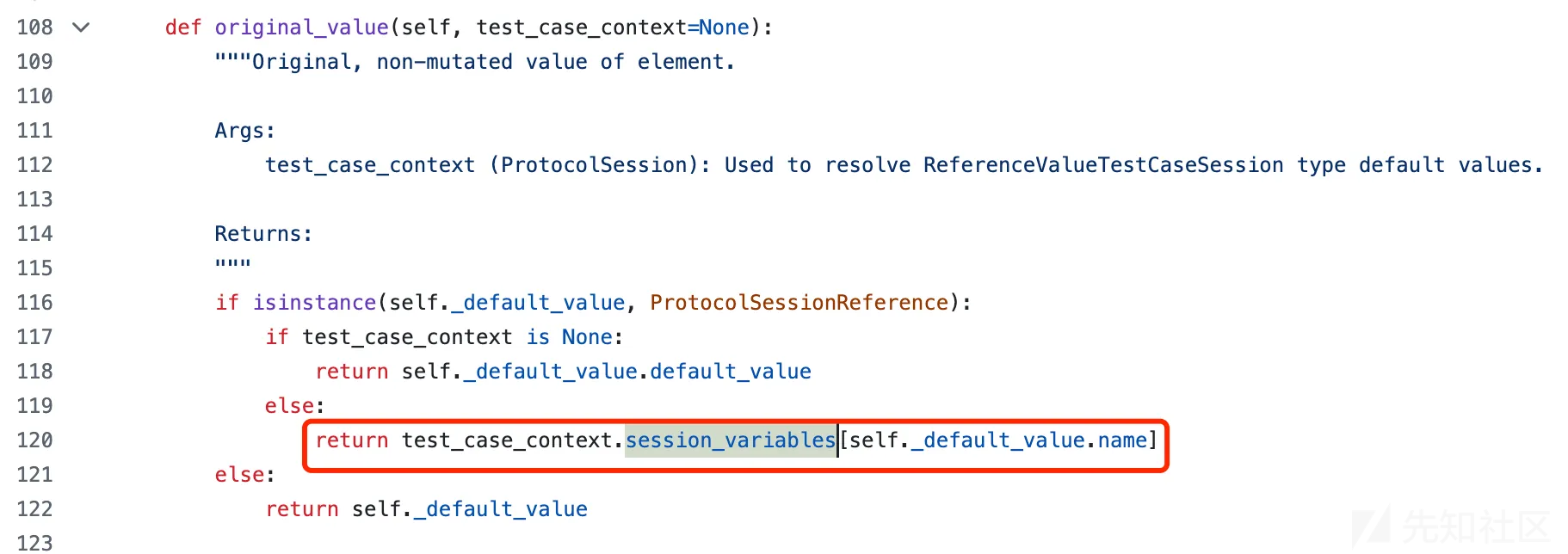1568x554 pixels.
Task: Click the 'Returns:' line in the docstring
Action: [263, 234]
